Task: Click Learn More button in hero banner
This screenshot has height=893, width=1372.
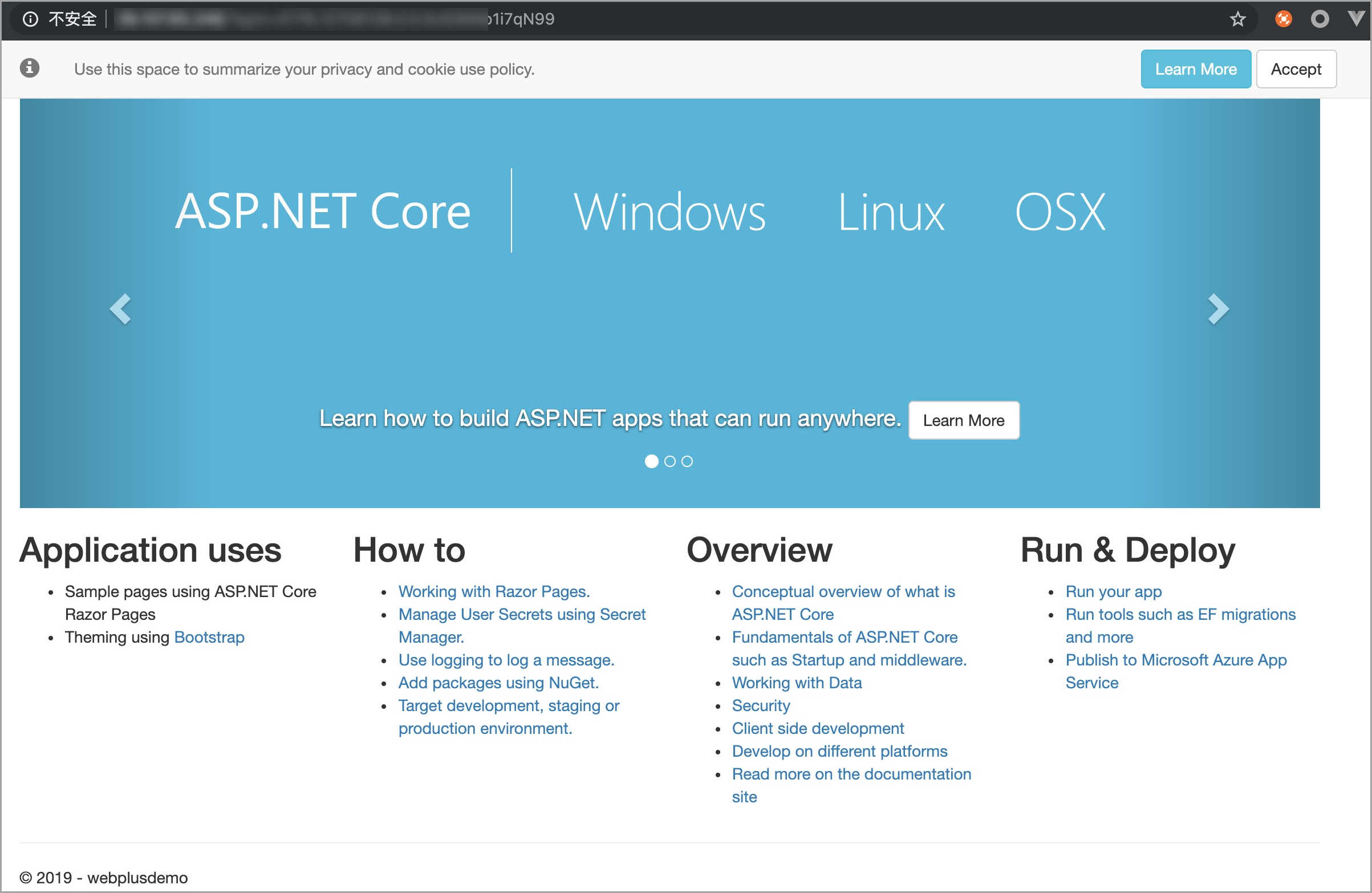Action: pos(963,420)
